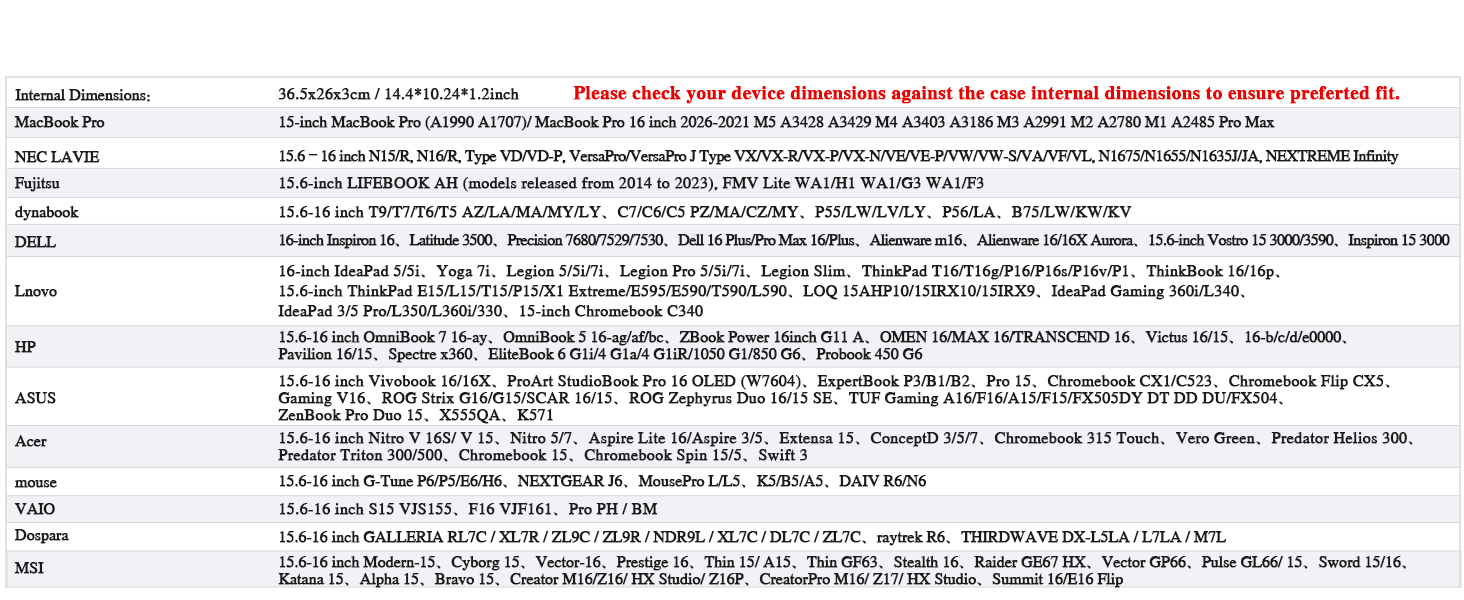Click the 'MSI' brand cell
The image size is (1464, 600).
(x=28, y=569)
